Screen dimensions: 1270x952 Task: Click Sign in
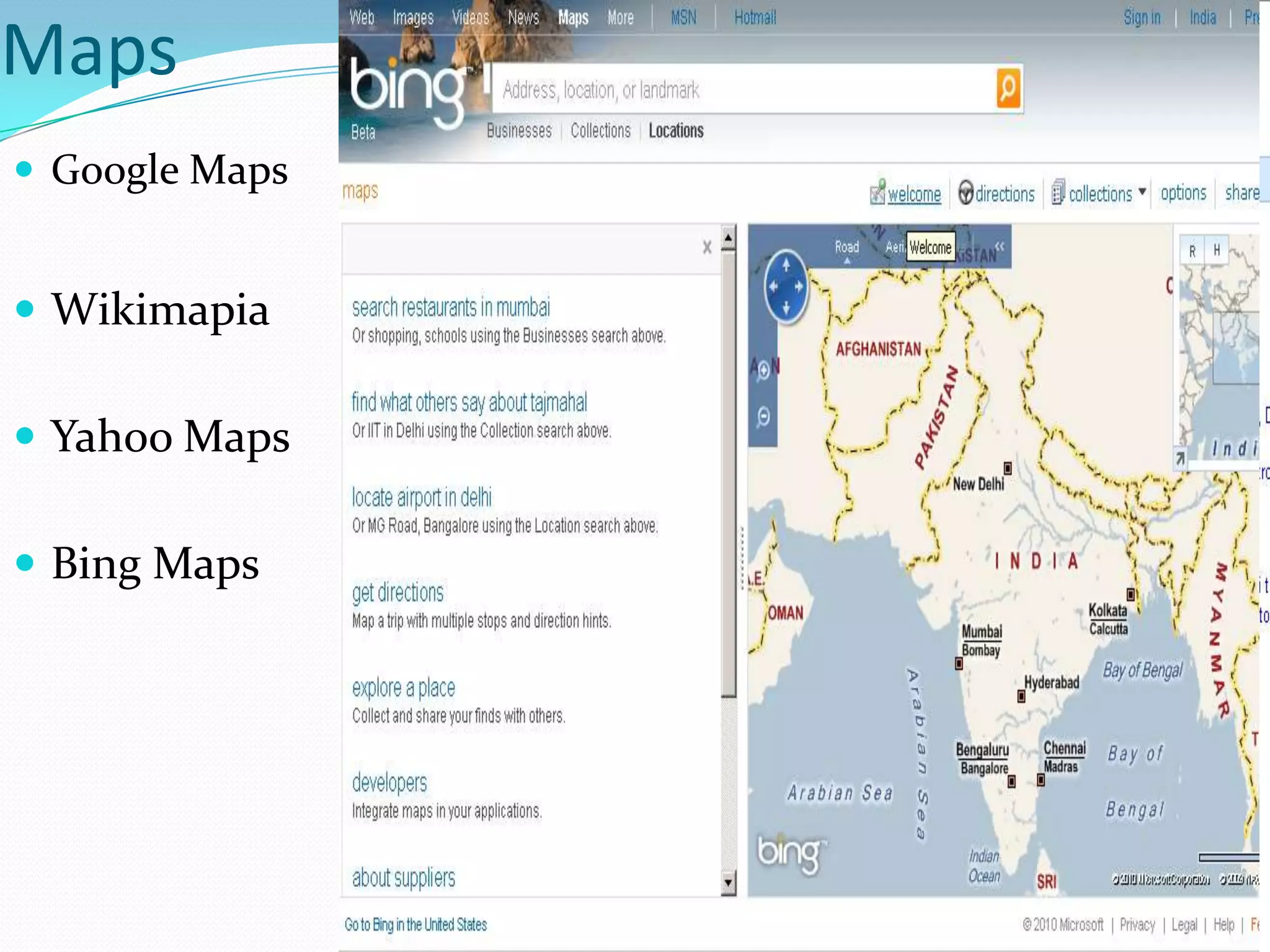[1142, 18]
